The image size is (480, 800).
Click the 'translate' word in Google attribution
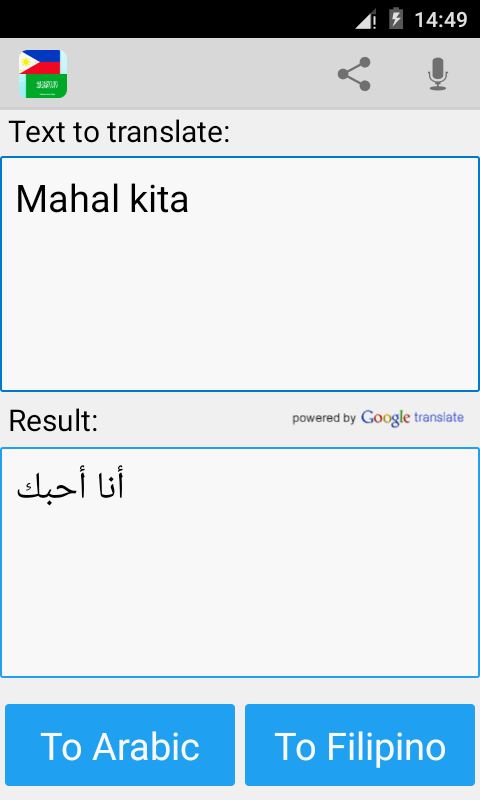439,417
